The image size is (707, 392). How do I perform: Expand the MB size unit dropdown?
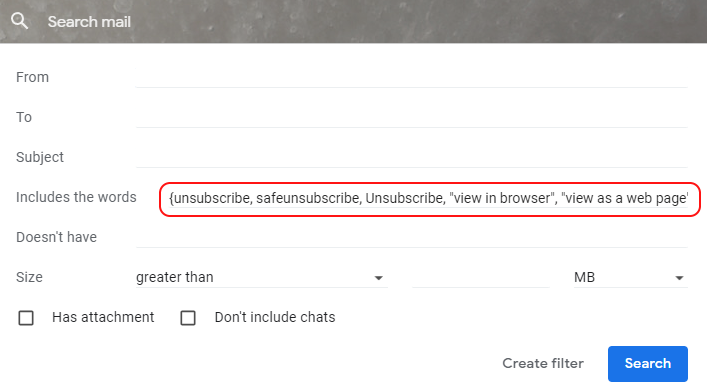click(631, 277)
